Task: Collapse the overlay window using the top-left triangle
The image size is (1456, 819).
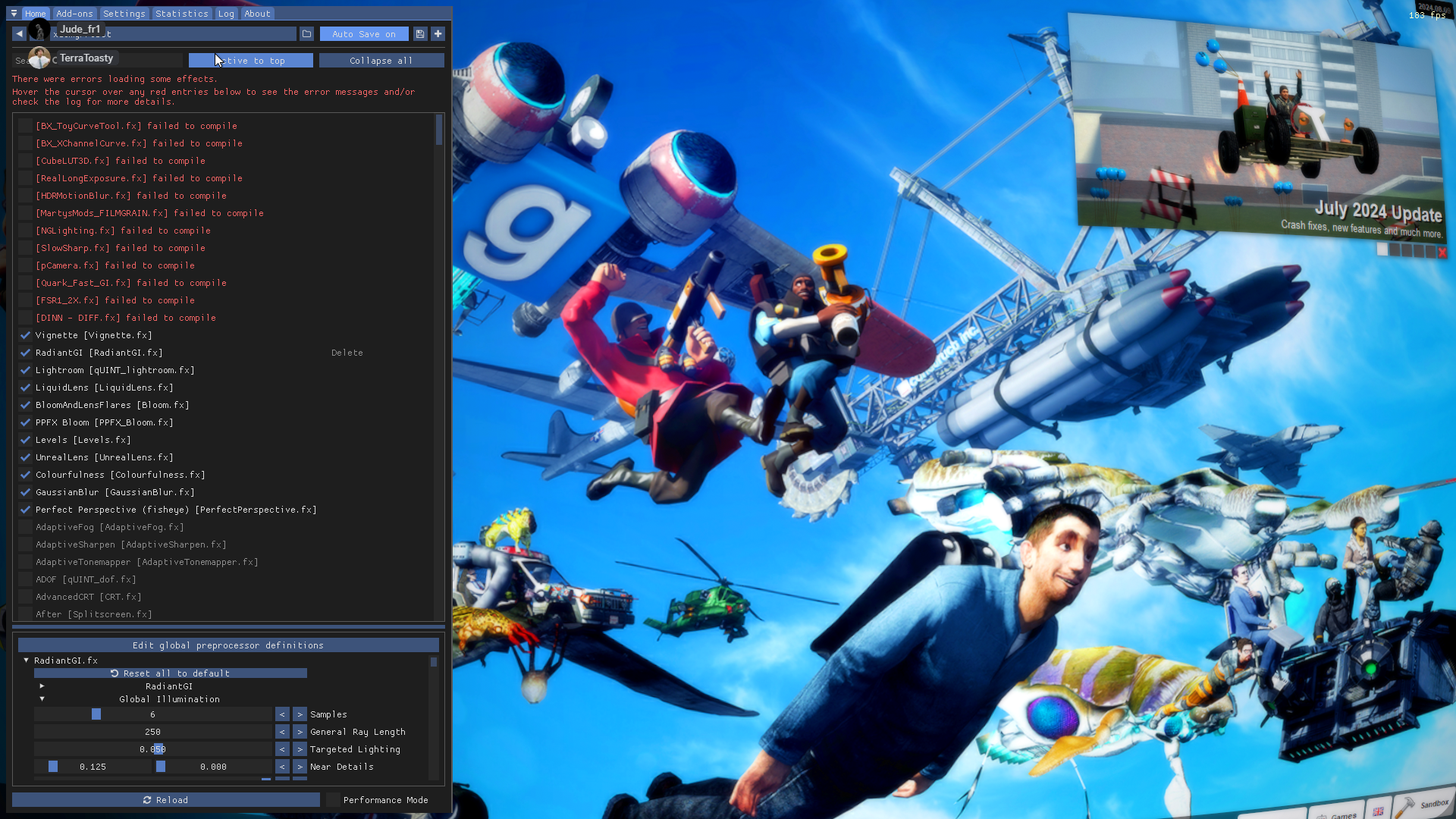Action: (14, 14)
